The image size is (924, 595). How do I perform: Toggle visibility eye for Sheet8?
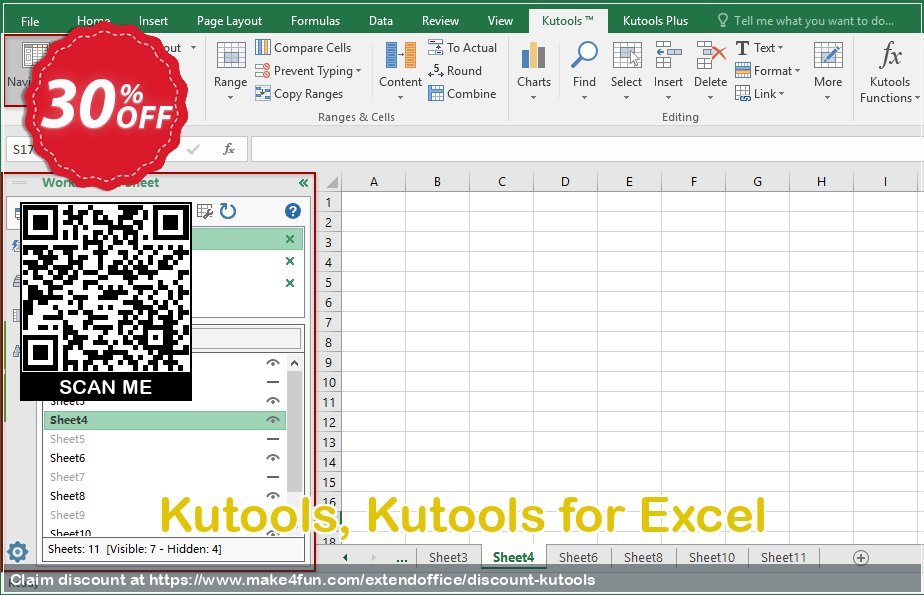pyautogui.click(x=272, y=496)
